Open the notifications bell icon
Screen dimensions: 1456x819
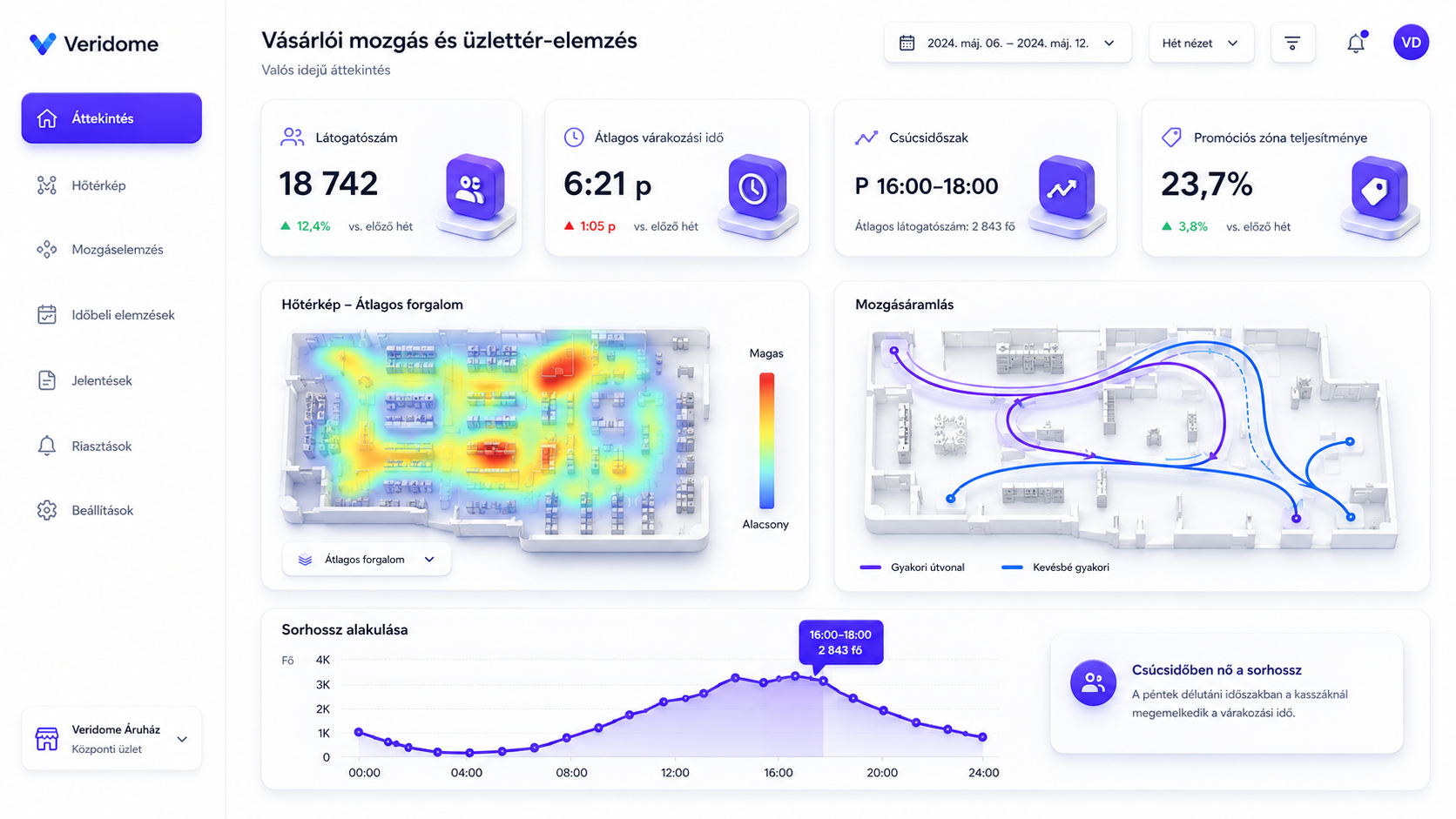1356,43
